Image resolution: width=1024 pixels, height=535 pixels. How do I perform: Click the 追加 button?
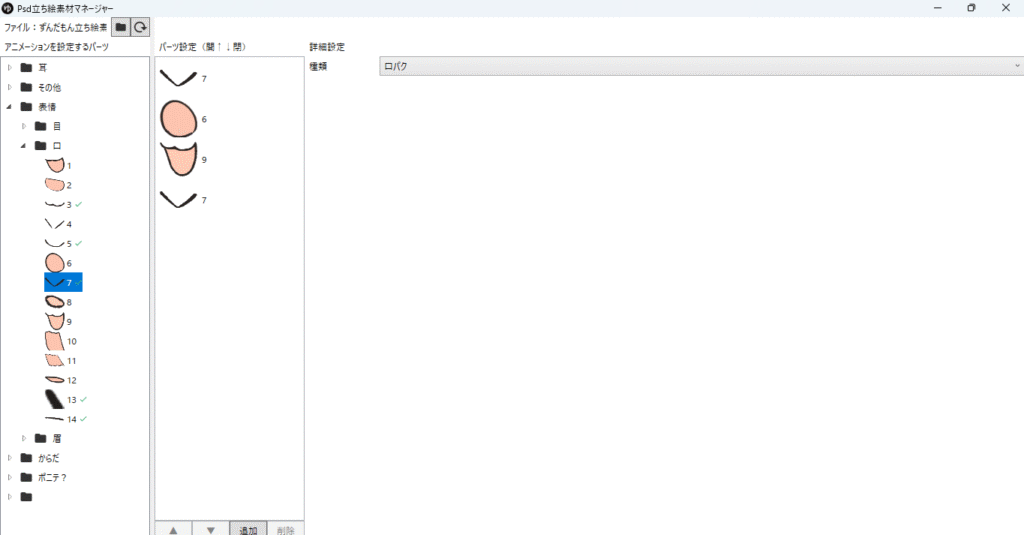[248, 529]
